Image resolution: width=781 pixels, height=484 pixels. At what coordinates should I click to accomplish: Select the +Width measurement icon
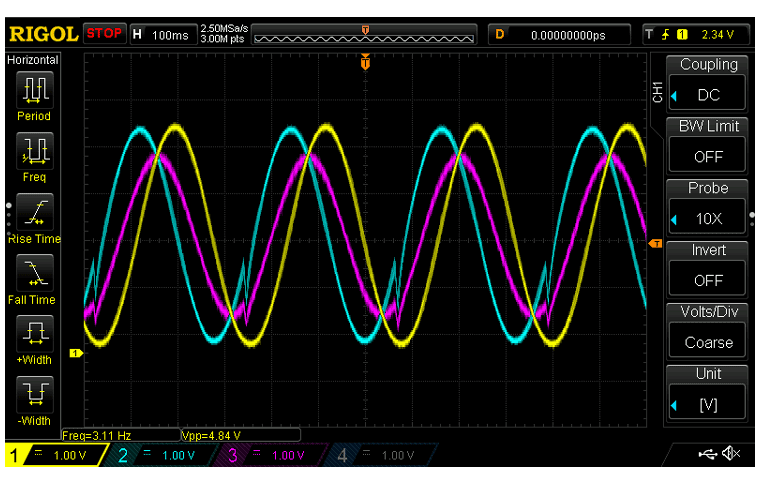pyautogui.click(x=34, y=334)
